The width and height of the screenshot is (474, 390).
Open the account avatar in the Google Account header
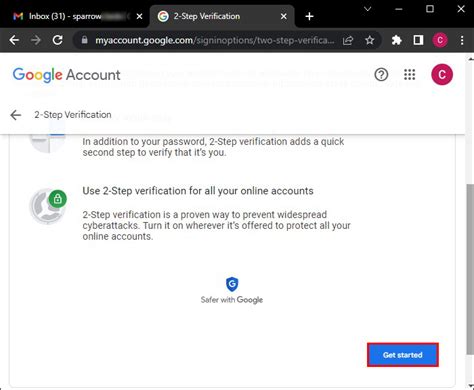(442, 74)
